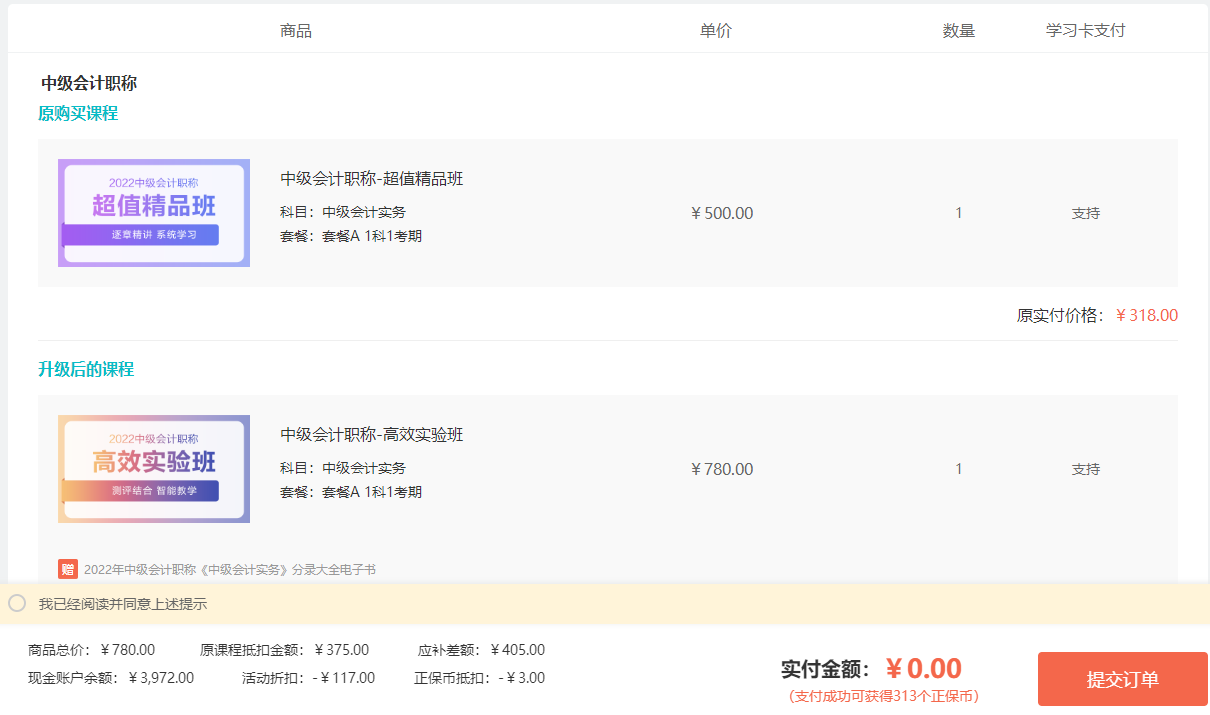Click the 中级会计职称-超值精品班 course title
Viewport: 1210px width, 715px height.
pyautogui.click(x=372, y=179)
